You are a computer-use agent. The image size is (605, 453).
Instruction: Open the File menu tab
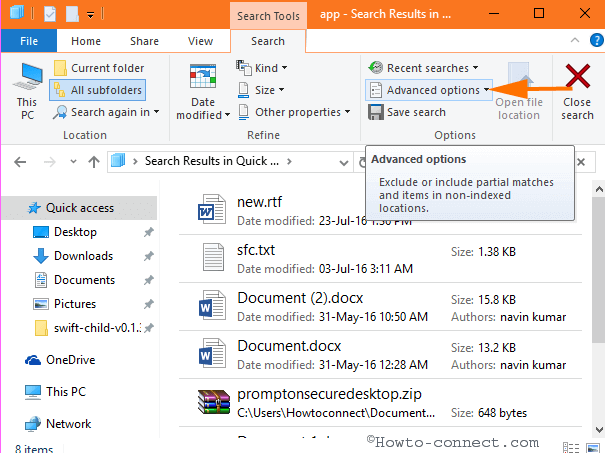click(x=29, y=41)
